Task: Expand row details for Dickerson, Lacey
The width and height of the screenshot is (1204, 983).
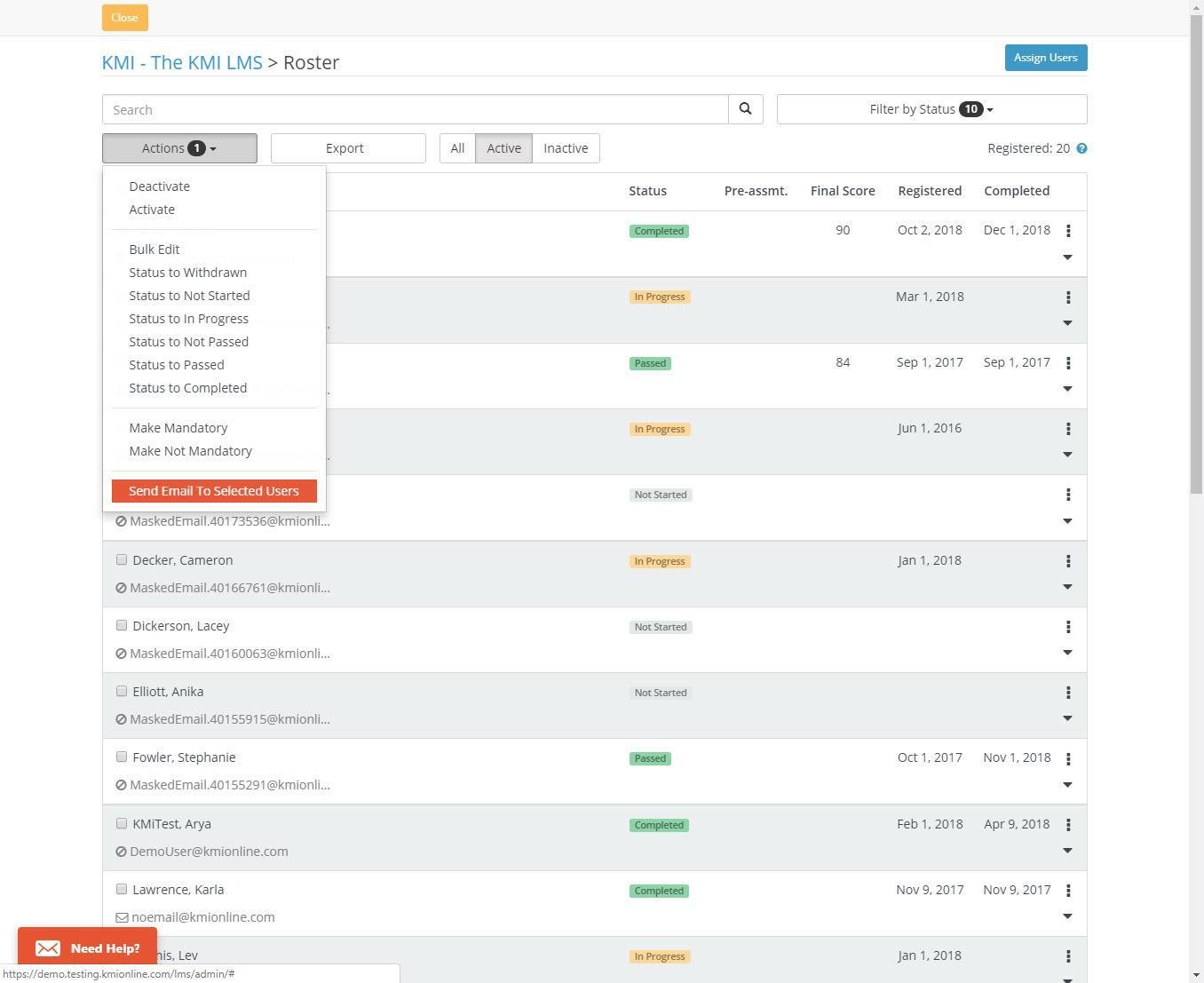Action: point(1067,653)
